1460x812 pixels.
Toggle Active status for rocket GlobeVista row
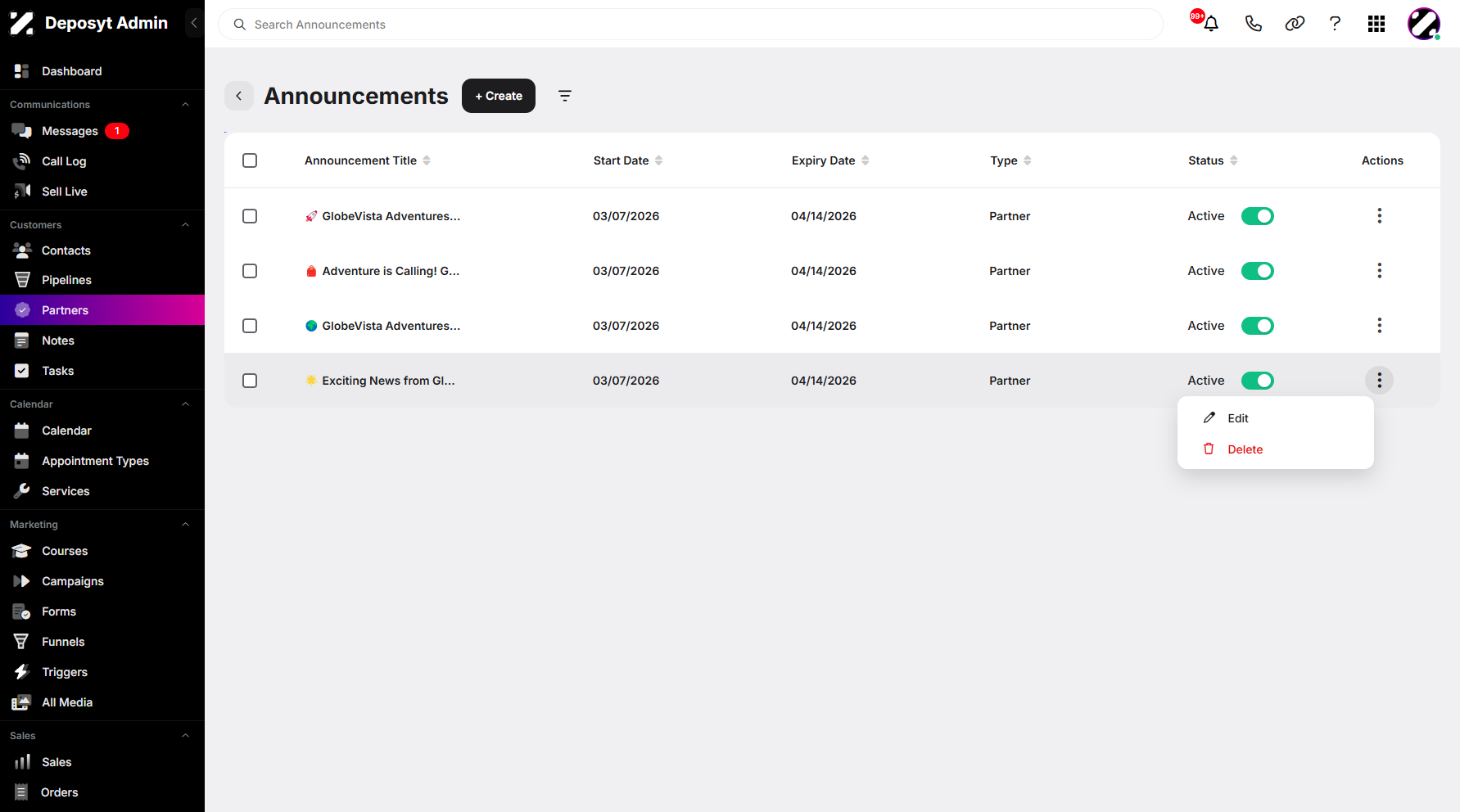tap(1258, 216)
